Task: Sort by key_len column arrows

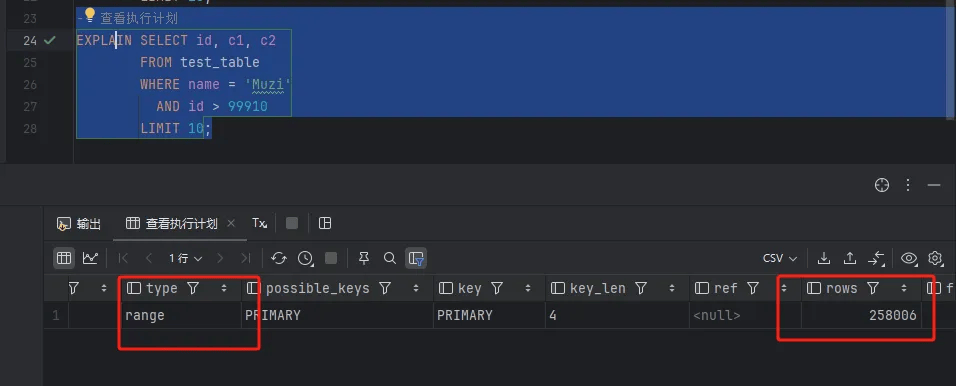Action: tap(672, 288)
